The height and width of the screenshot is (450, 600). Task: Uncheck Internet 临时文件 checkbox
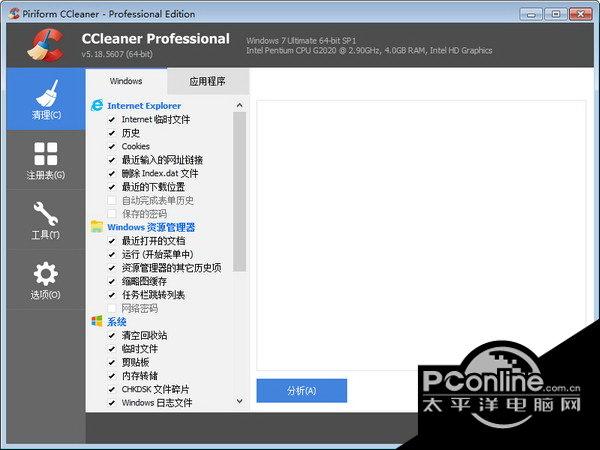tap(112, 119)
